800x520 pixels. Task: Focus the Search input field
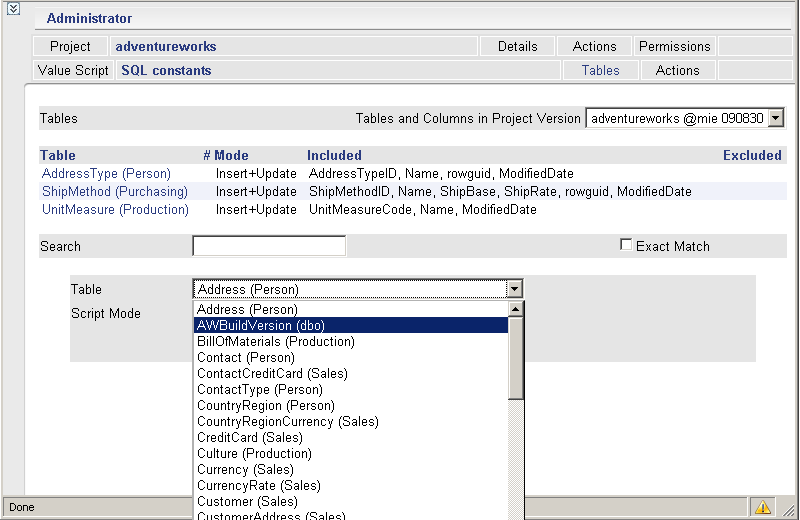(x=269, y=246)
